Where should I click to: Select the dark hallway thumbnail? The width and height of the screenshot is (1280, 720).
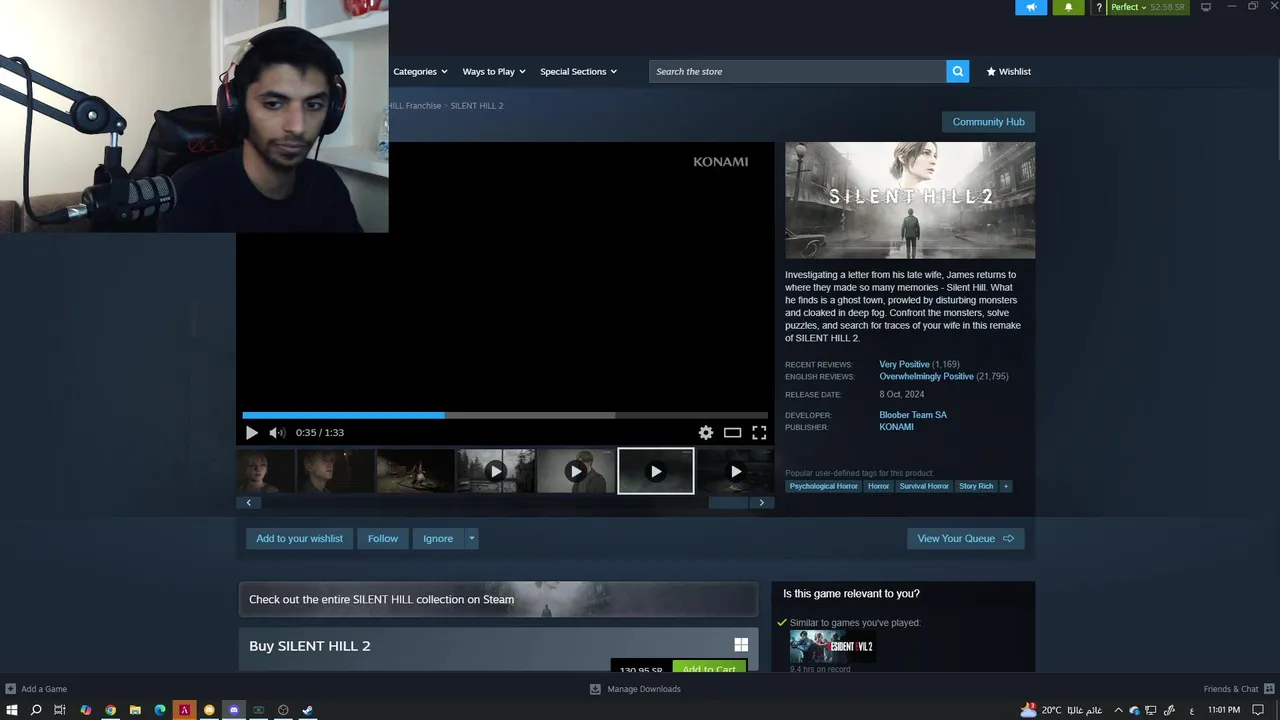click(x=415, y=471)
